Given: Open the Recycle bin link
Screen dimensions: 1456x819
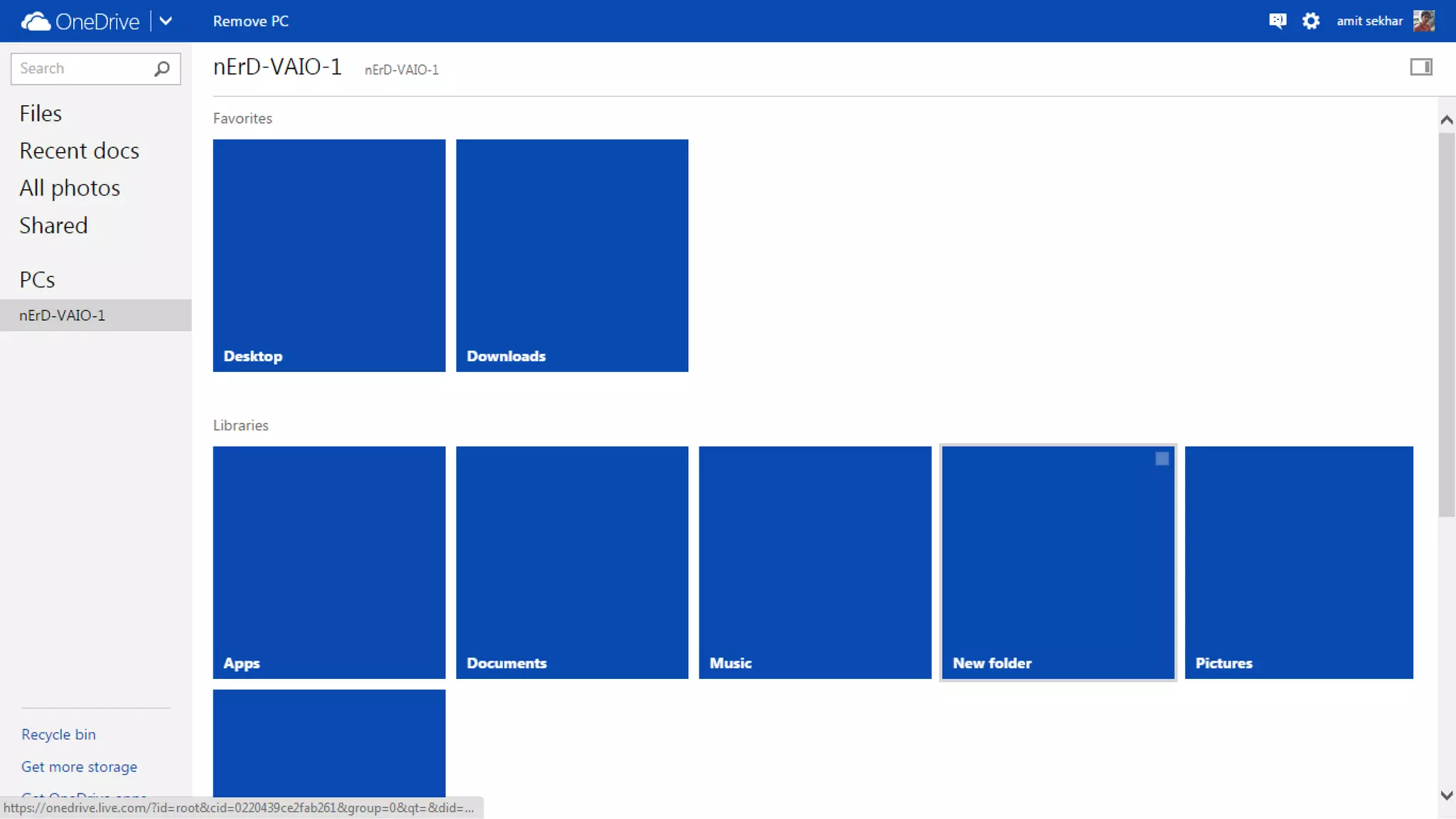Looking at the screenshot, I should tap(58, 734).
